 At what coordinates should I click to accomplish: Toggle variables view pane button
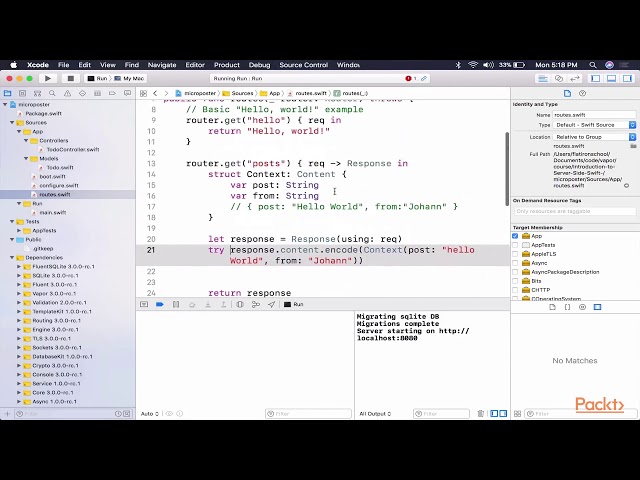494,413
